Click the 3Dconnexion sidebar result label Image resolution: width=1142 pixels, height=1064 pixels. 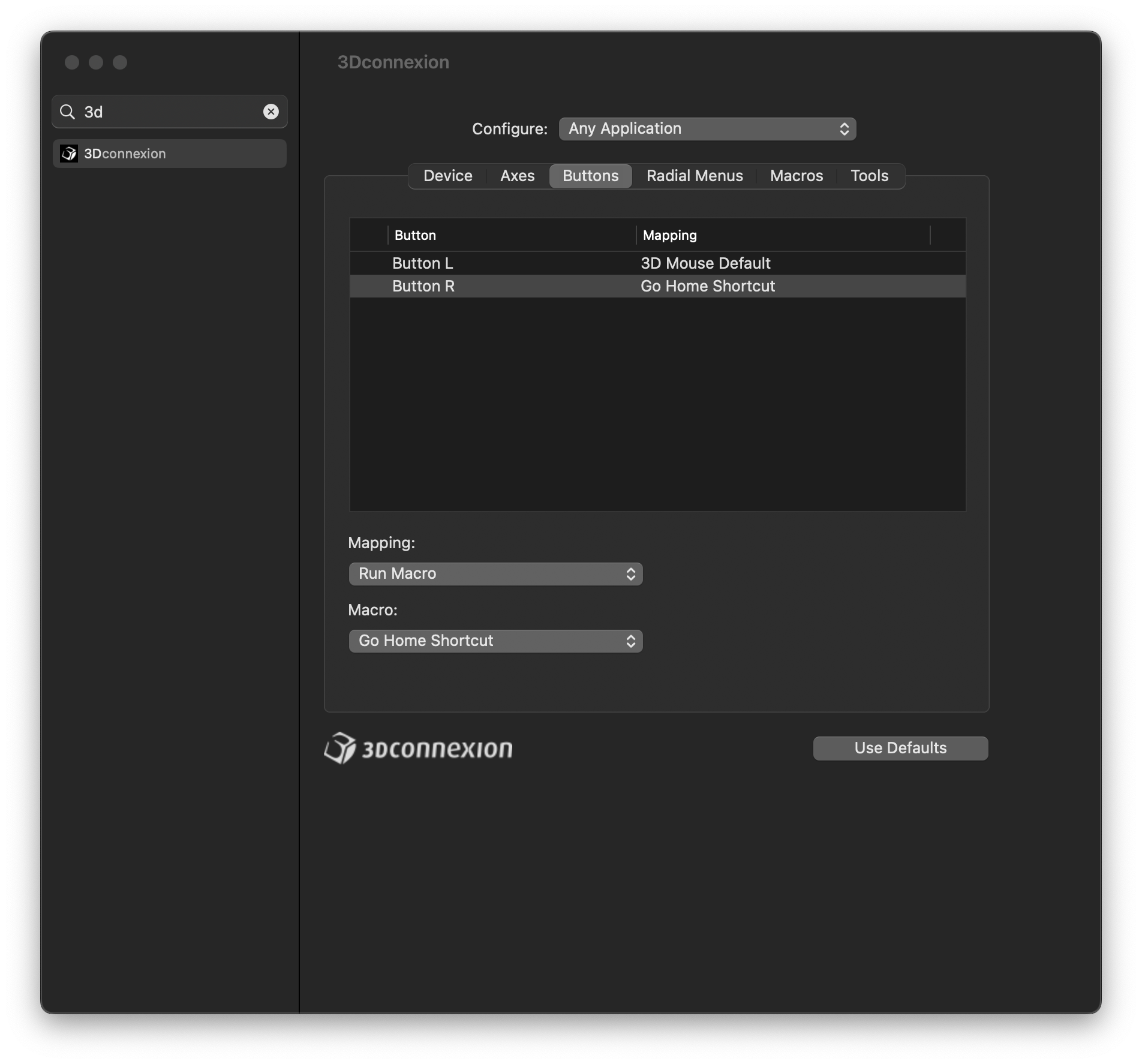(x=125, y=154)
